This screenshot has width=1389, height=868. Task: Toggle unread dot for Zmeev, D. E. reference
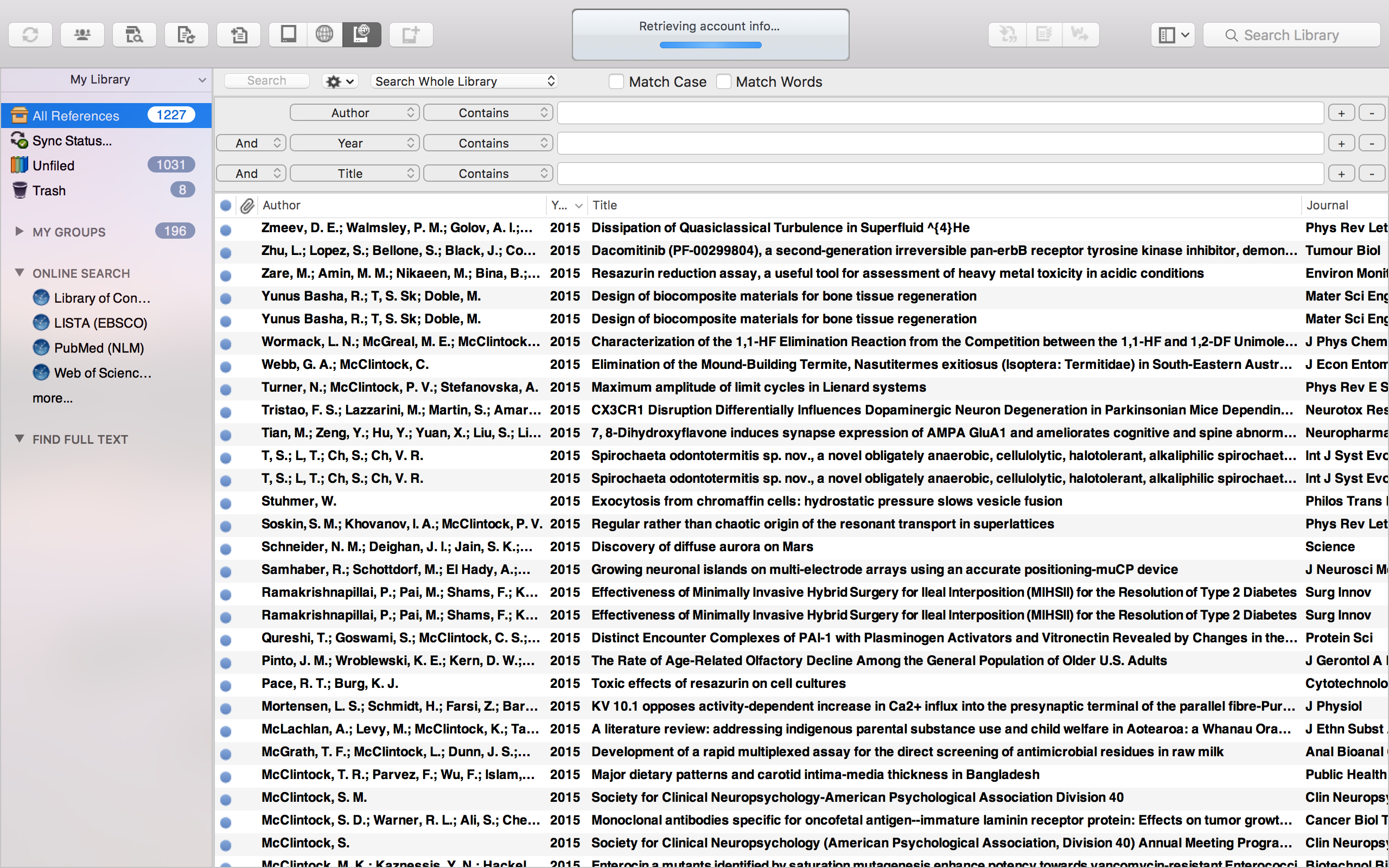226,229
